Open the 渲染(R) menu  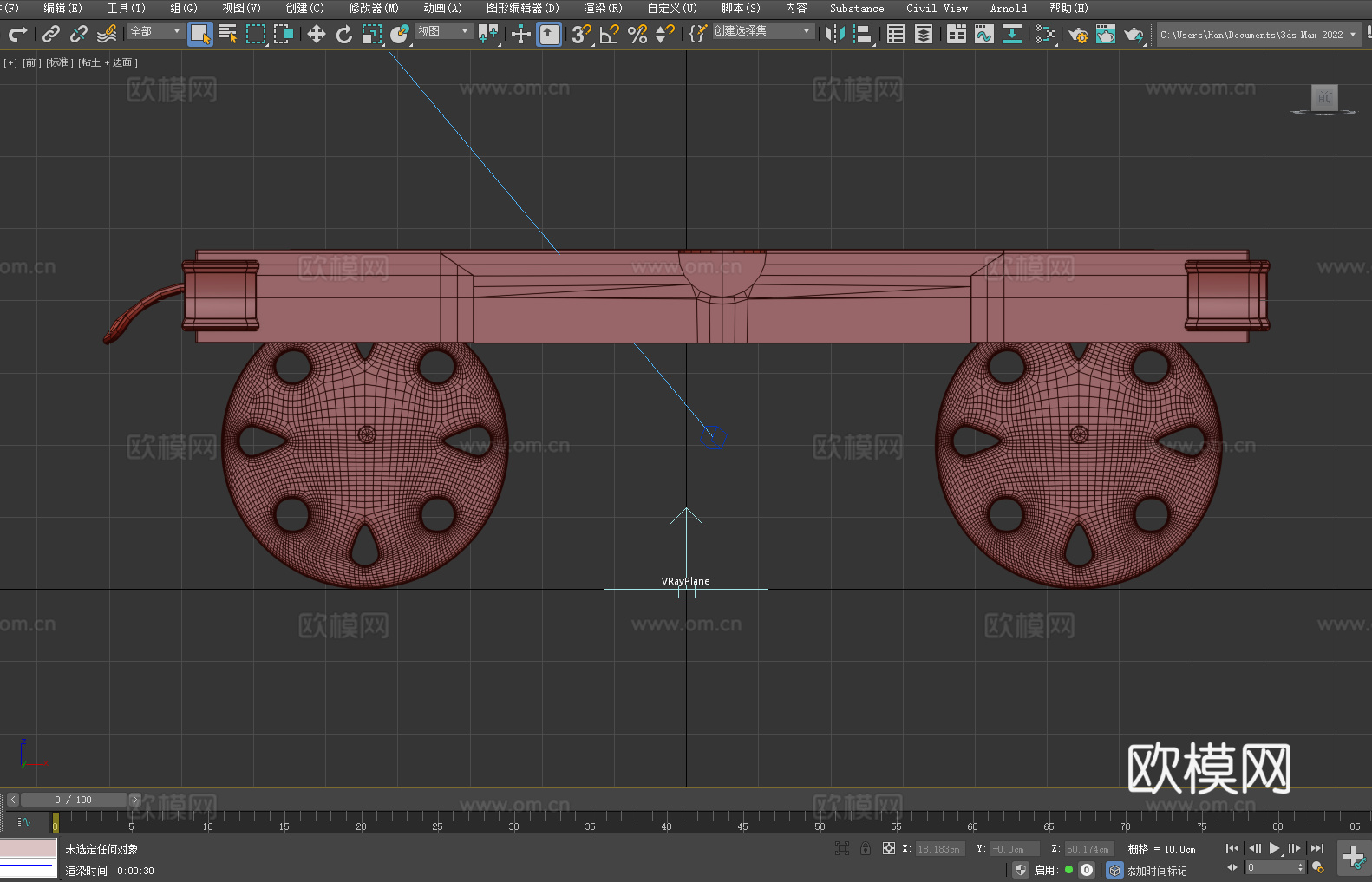[603, 8]
